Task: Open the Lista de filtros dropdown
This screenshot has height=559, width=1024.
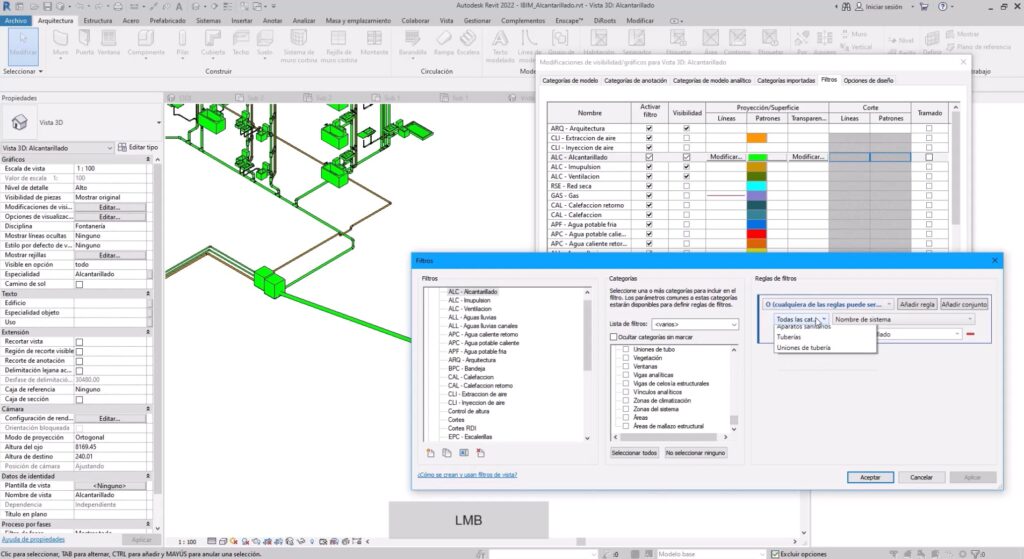Action: (x=694, y=324)
